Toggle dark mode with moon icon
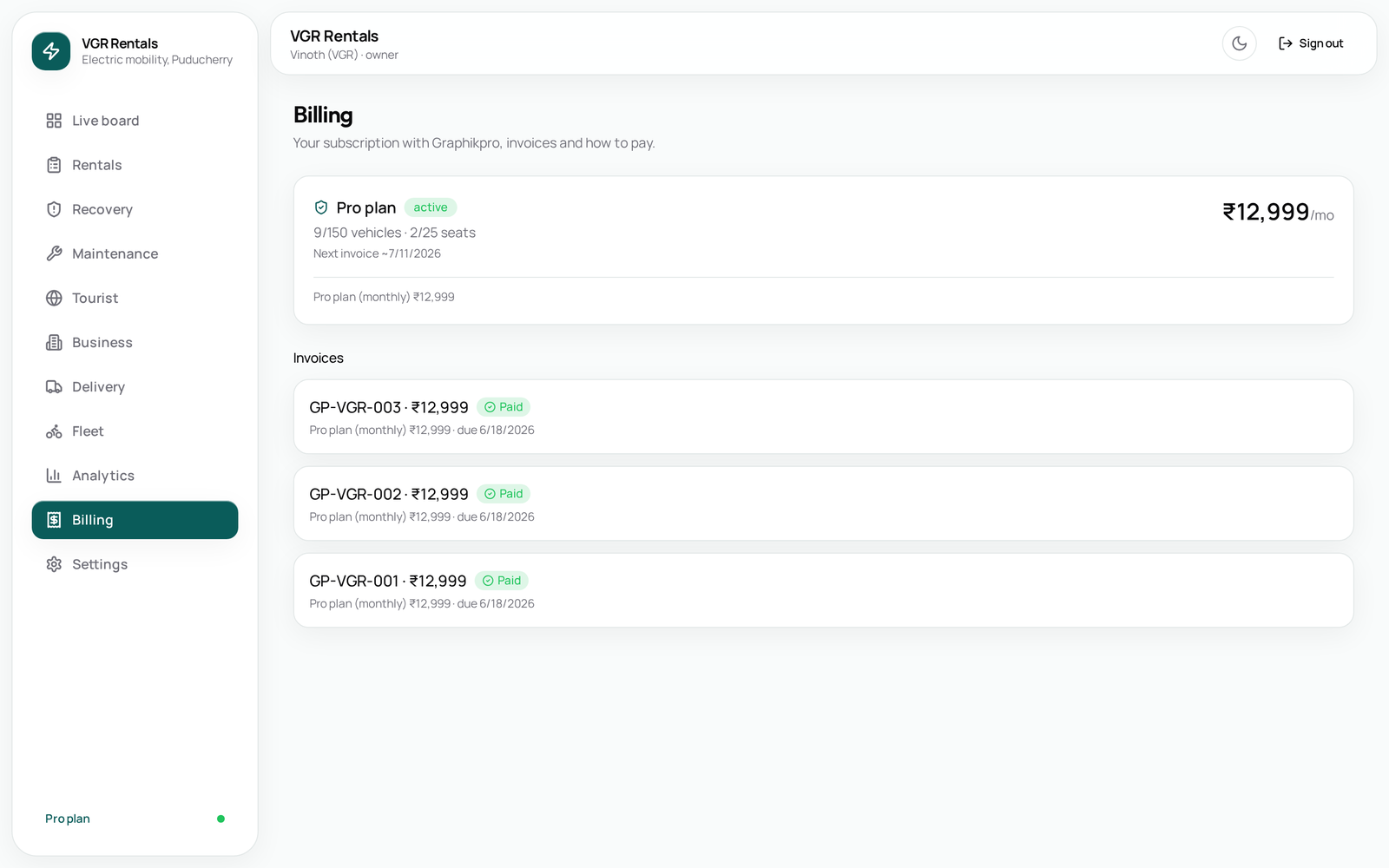The width and height of the screenshot is (1389, 868). click(x=1239, y=43)
